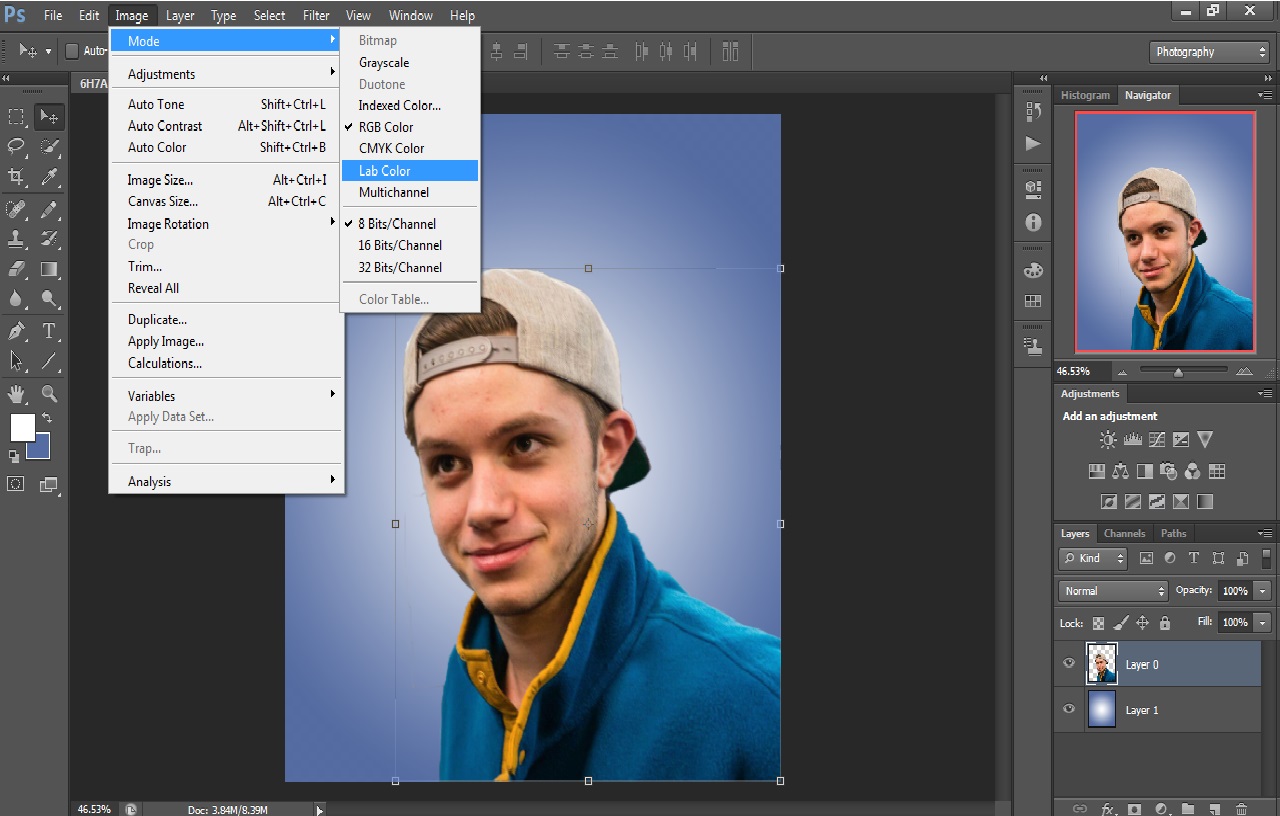Click the Navigator zoom slider
Image resolution: width=1280 pixels, height=816 pixels.
(x=1180, y=371)
